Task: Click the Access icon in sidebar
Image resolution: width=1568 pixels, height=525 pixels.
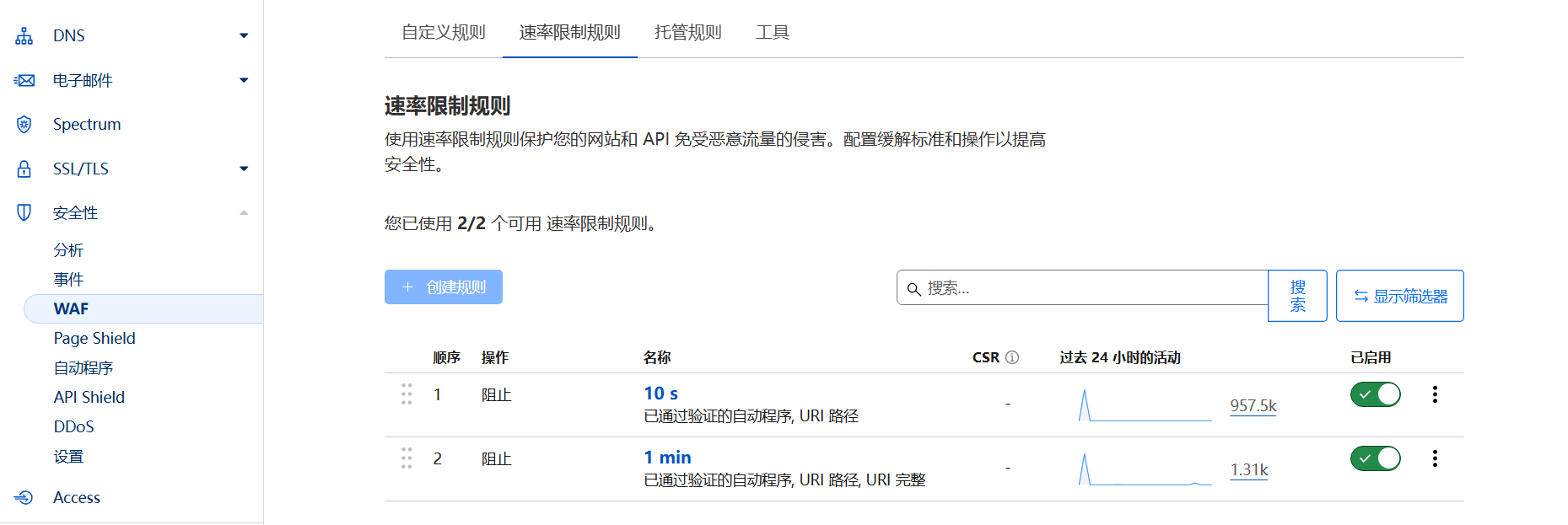Action: tap(24, 497)
